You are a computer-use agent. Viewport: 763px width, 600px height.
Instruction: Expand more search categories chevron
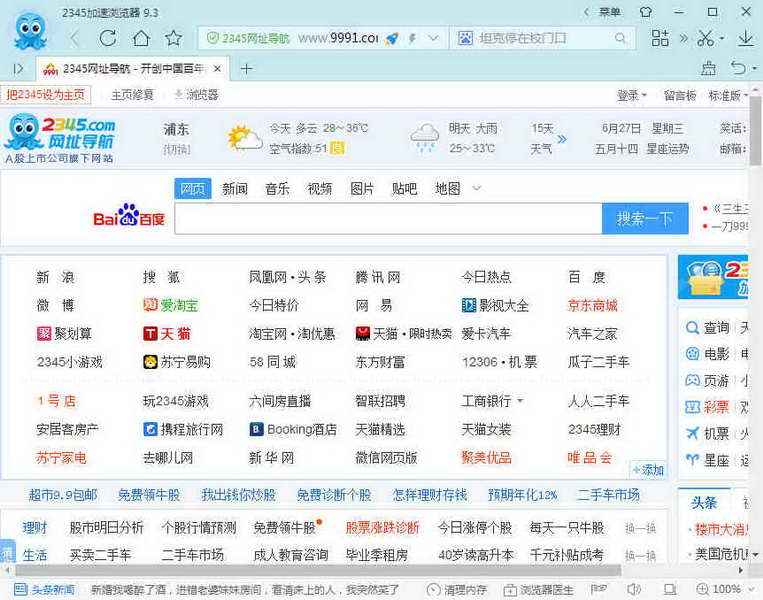pyautogui.click(x=477, y=188)
